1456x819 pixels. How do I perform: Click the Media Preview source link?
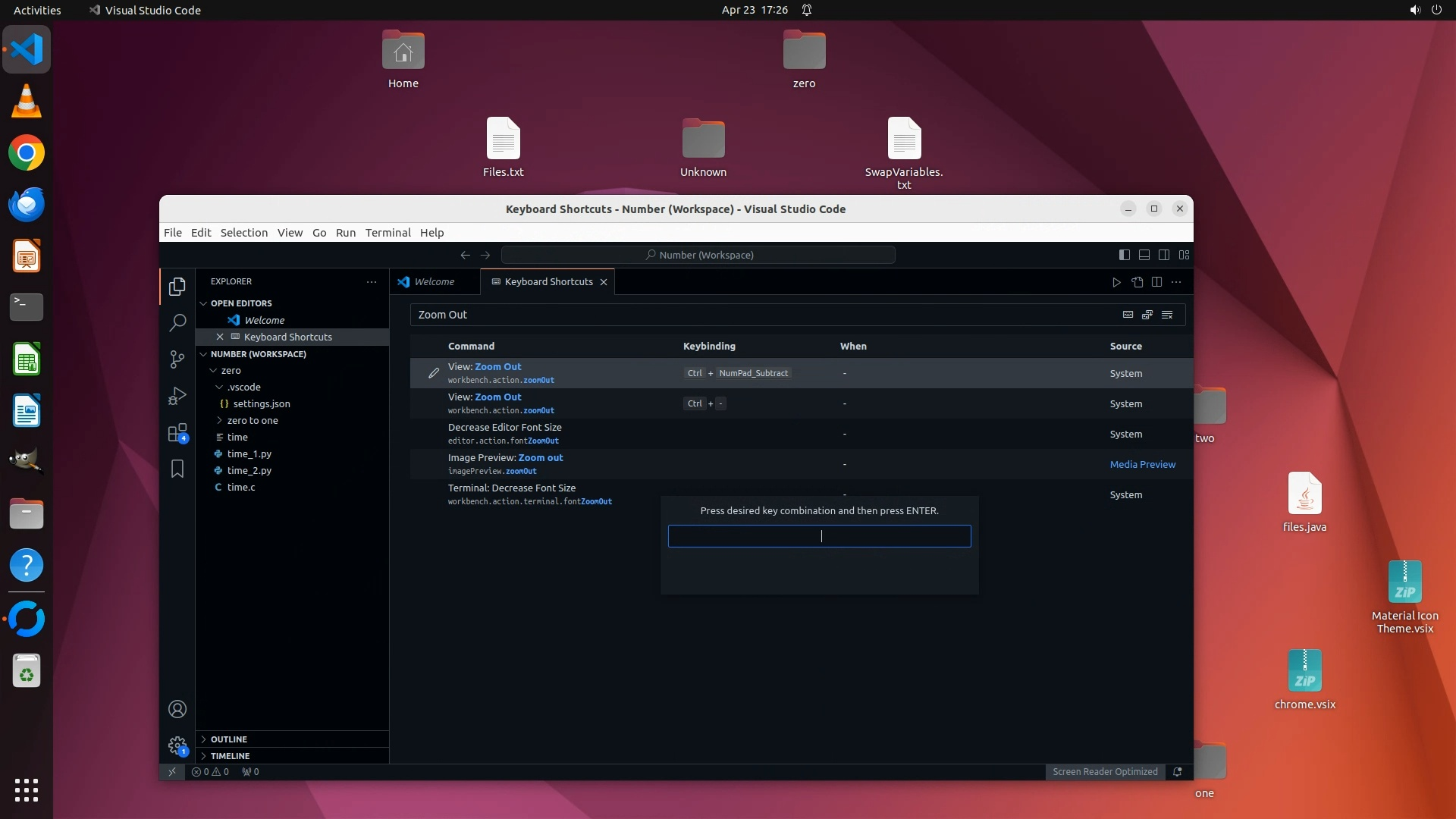click(1142, 464)
